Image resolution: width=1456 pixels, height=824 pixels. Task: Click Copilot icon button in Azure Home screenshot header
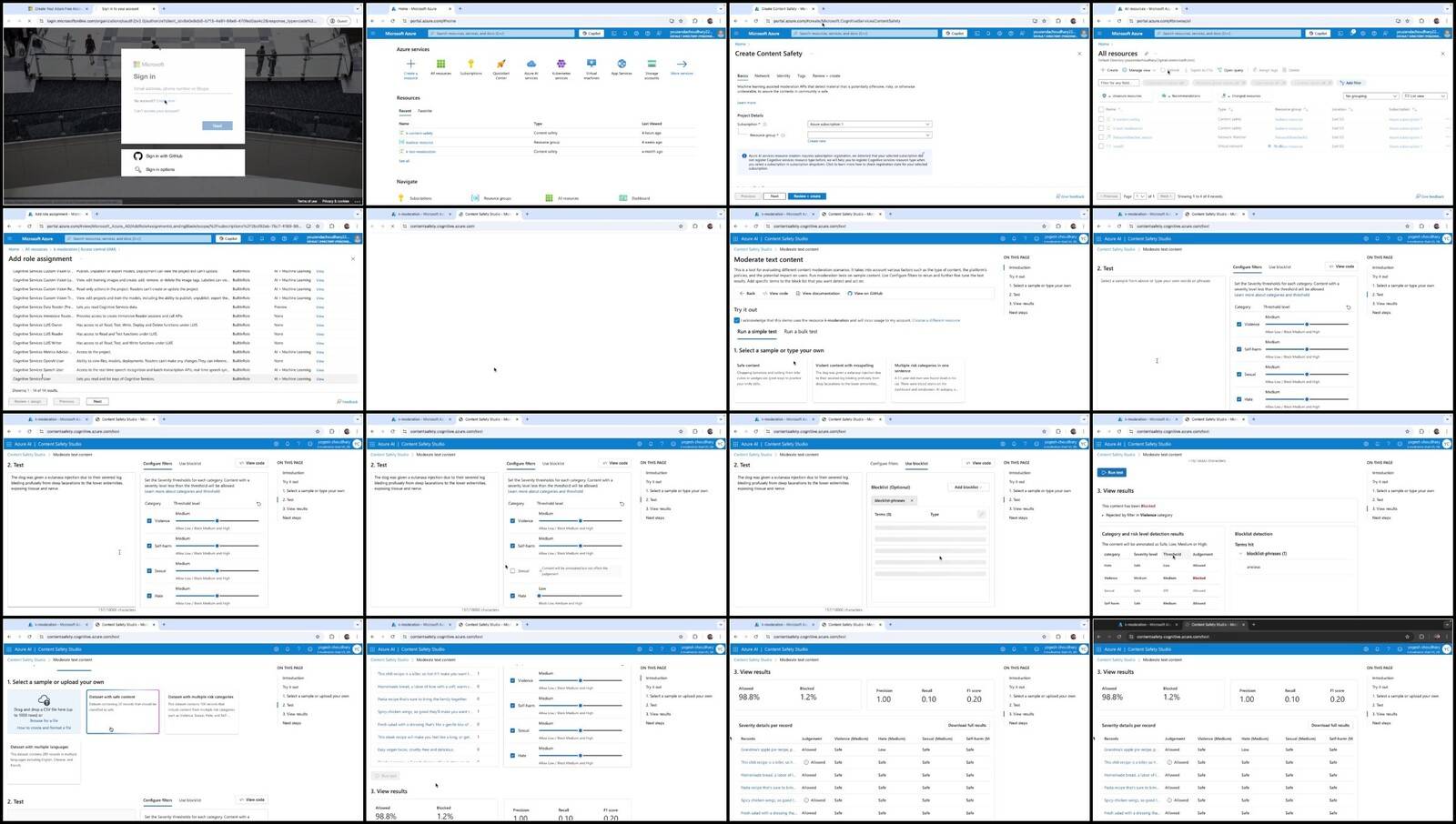[591, 33]
